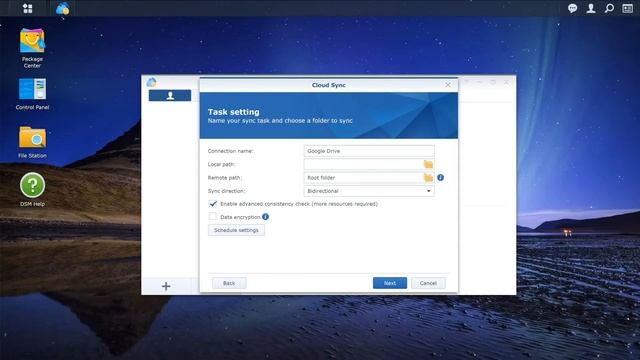Close the Cloud Sync dialog
The width and height of the screenshot is (640, 360).
click(x=448, y=85)
